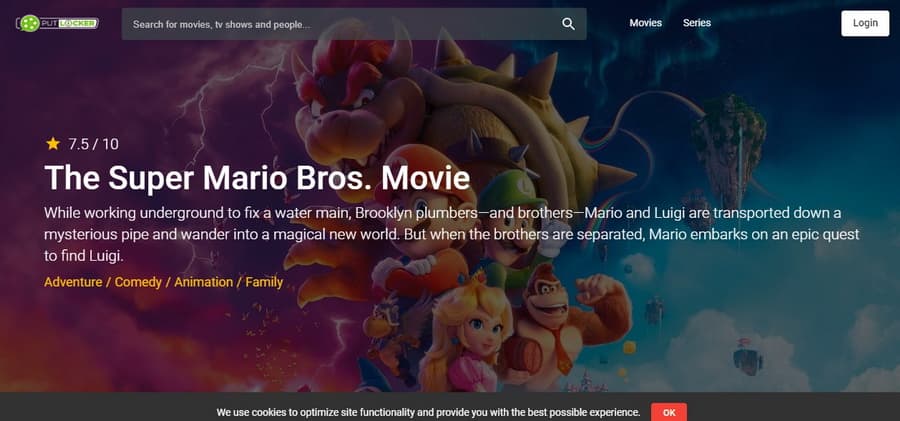Select the Comedy genre link
Screen dimensions: 900x421
[x=138, y=282]
